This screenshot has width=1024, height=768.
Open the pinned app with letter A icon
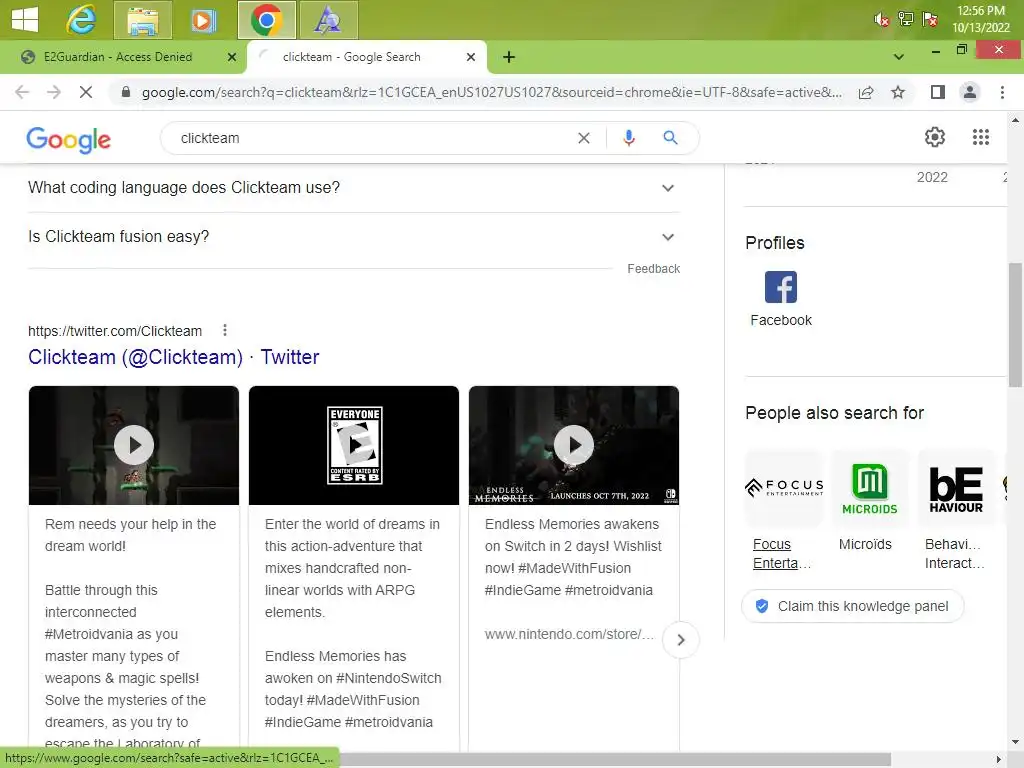tap(328, 20)
